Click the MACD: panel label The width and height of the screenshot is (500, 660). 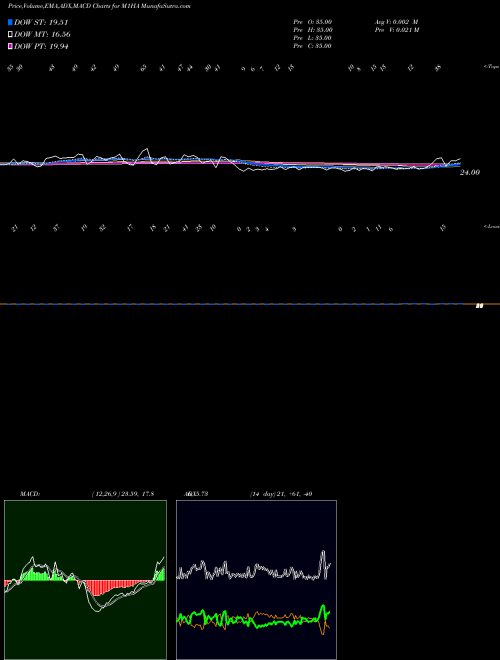point(29,494)
